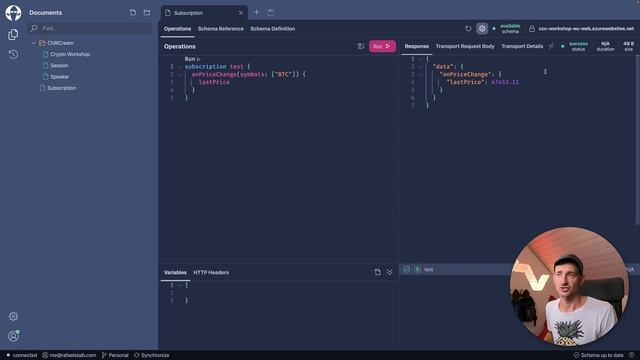The width and height of the screenshot is (640, 360).
Task: Switch to the Schema Definition tab
Action: (x=273, y=29)
